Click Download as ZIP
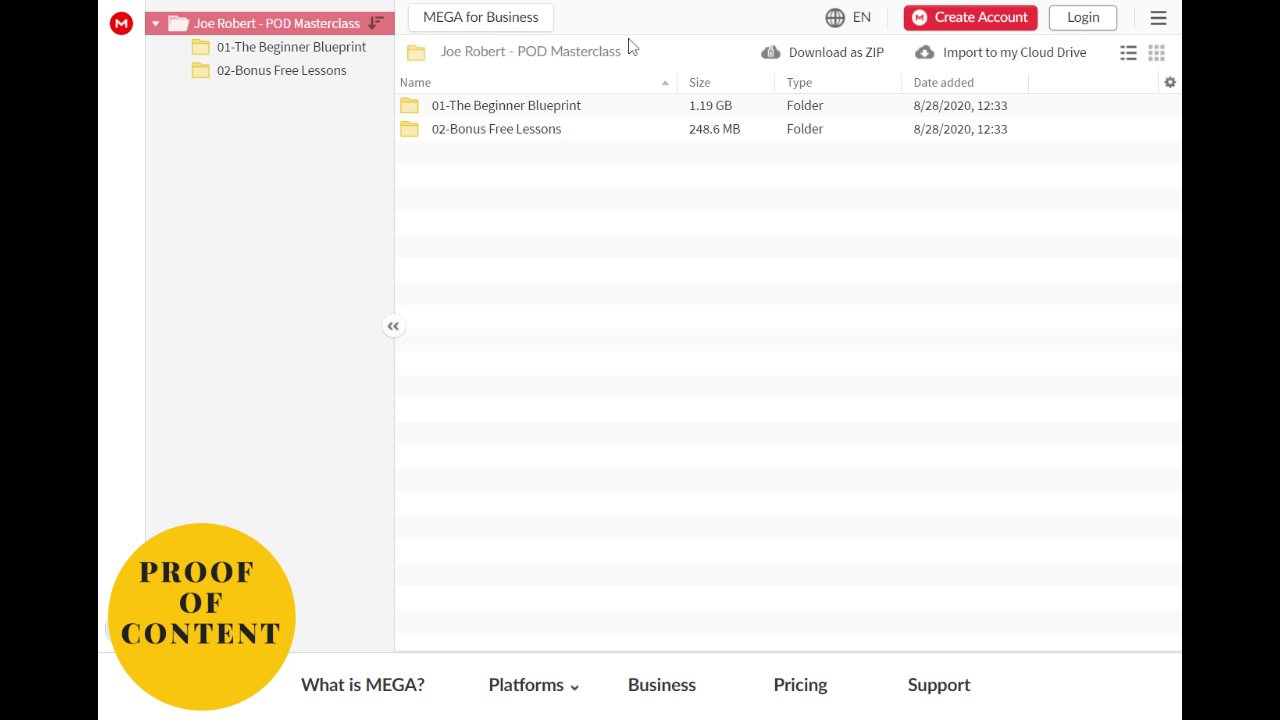This screenshot has width=1280, height=720. point(823,52)
